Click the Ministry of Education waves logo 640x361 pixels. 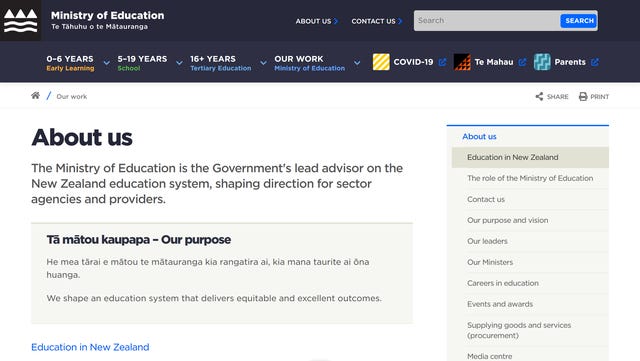coord(20,20)
